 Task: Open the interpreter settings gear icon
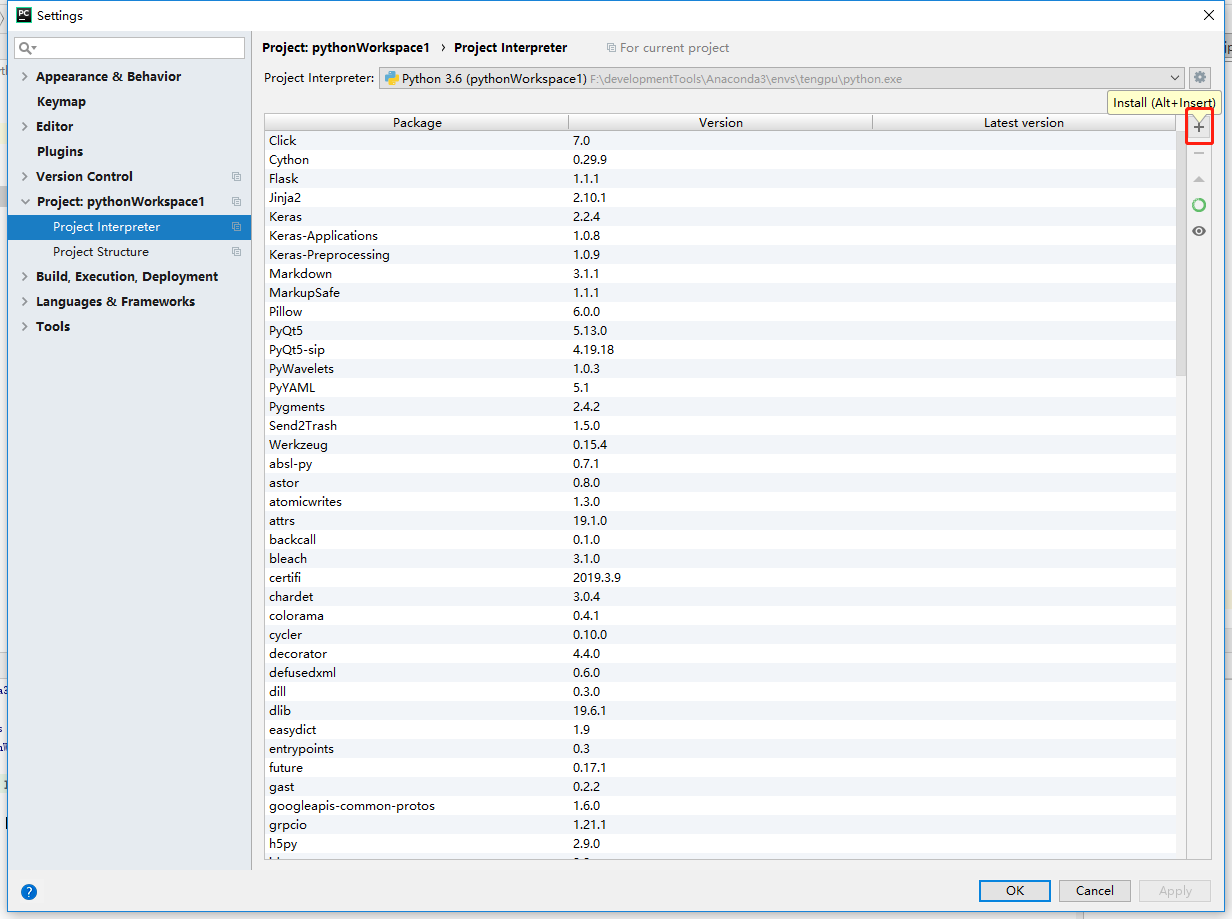click(x=1200, y=78)
